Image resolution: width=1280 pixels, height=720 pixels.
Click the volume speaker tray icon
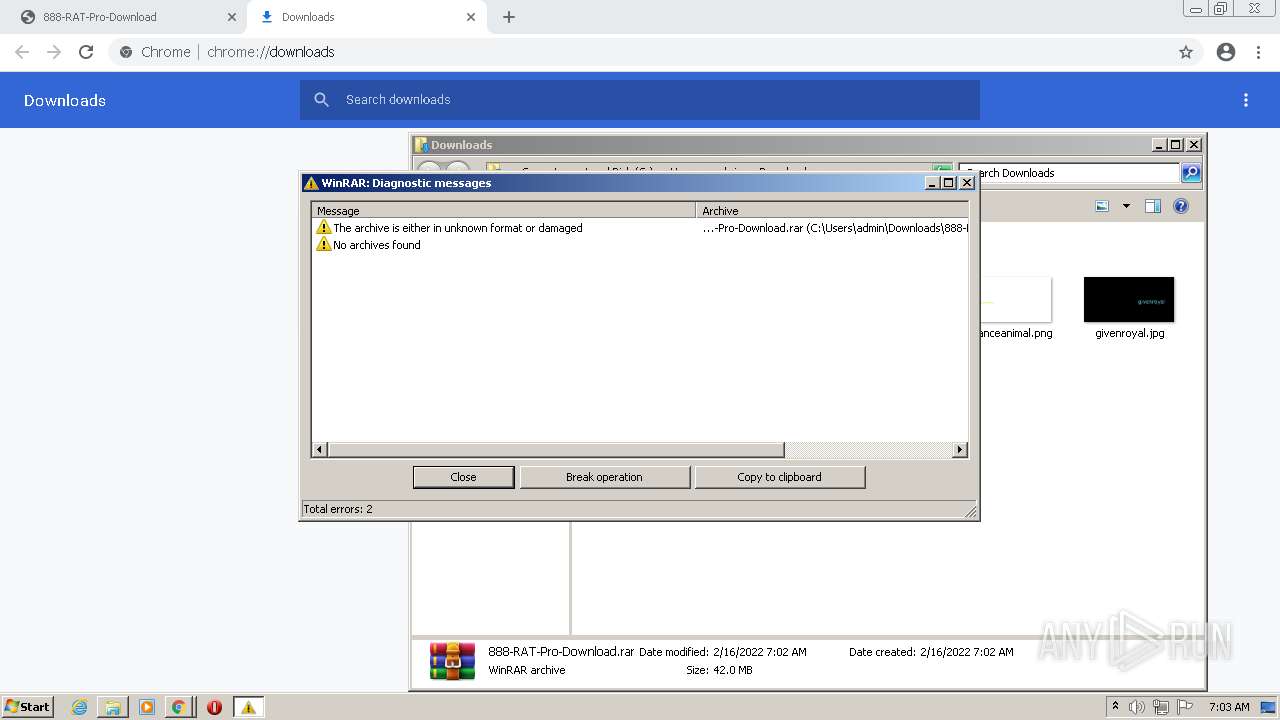[1137, 707]
